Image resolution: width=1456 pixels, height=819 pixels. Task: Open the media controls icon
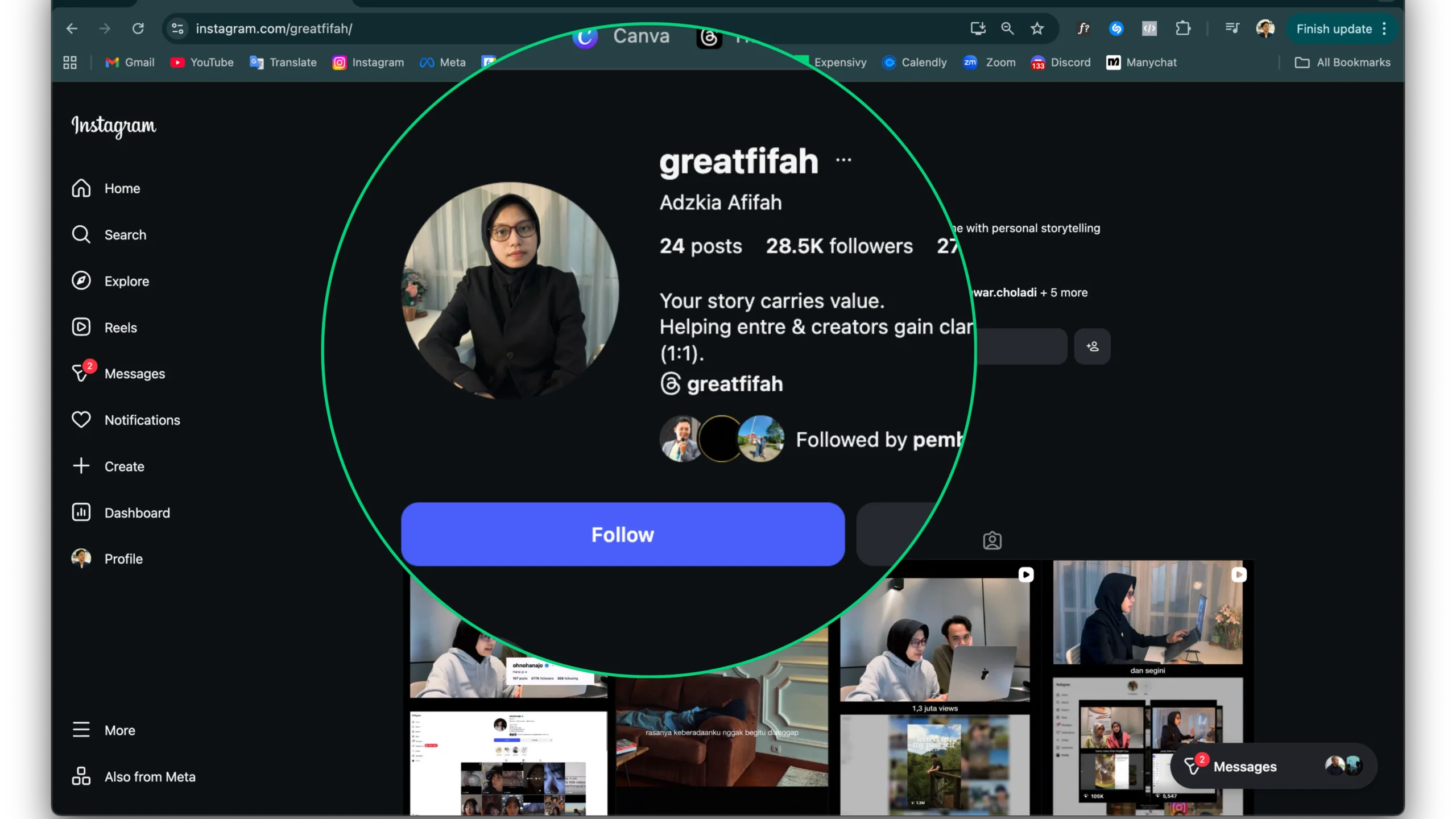(x=1232, y=28)
